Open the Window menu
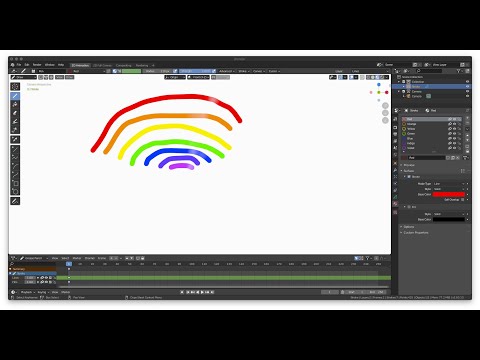The width and height of the screenshot is (480, 360). point(50,65)
